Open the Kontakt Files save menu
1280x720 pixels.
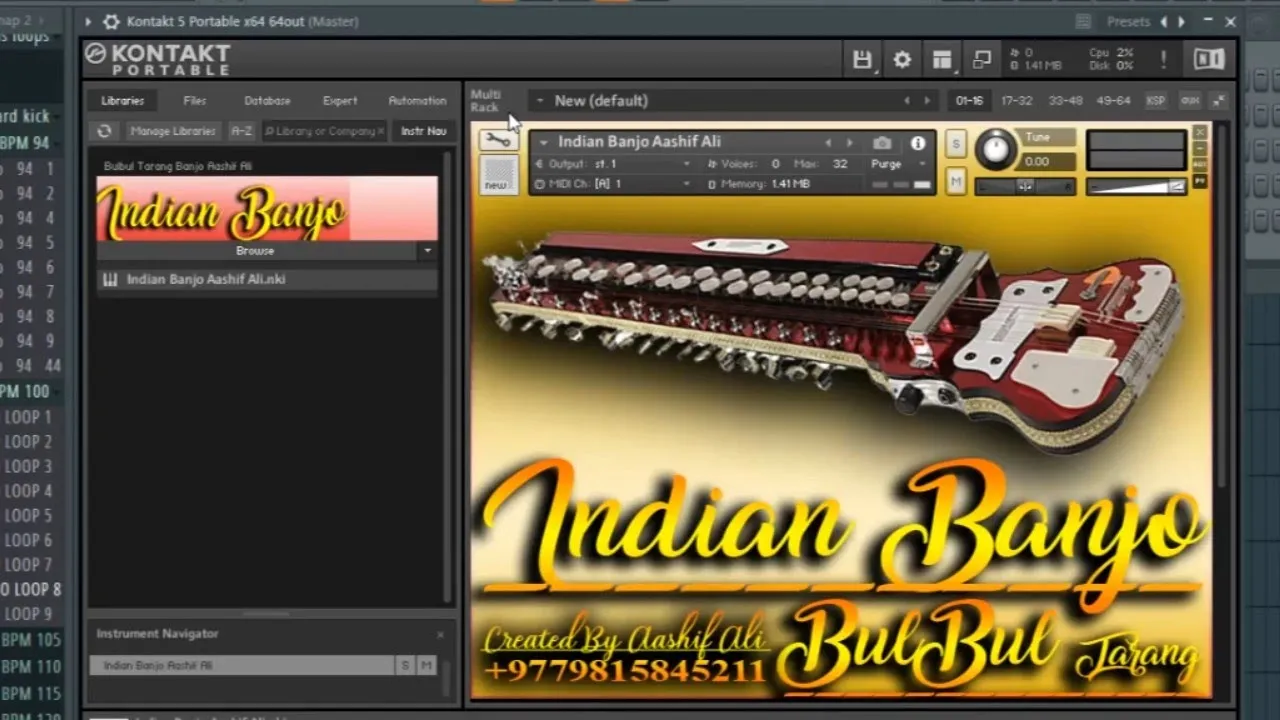[x=862, y=60]
